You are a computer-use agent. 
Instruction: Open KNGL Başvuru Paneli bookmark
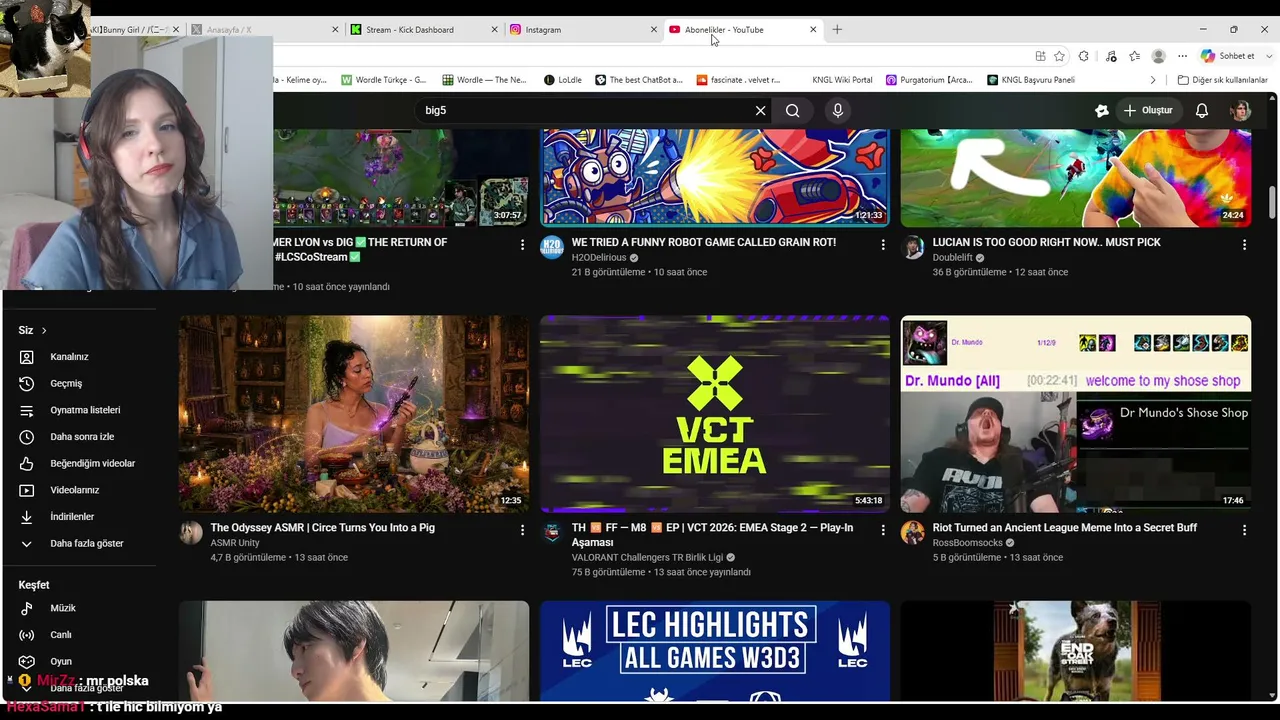pos(1031,80)
